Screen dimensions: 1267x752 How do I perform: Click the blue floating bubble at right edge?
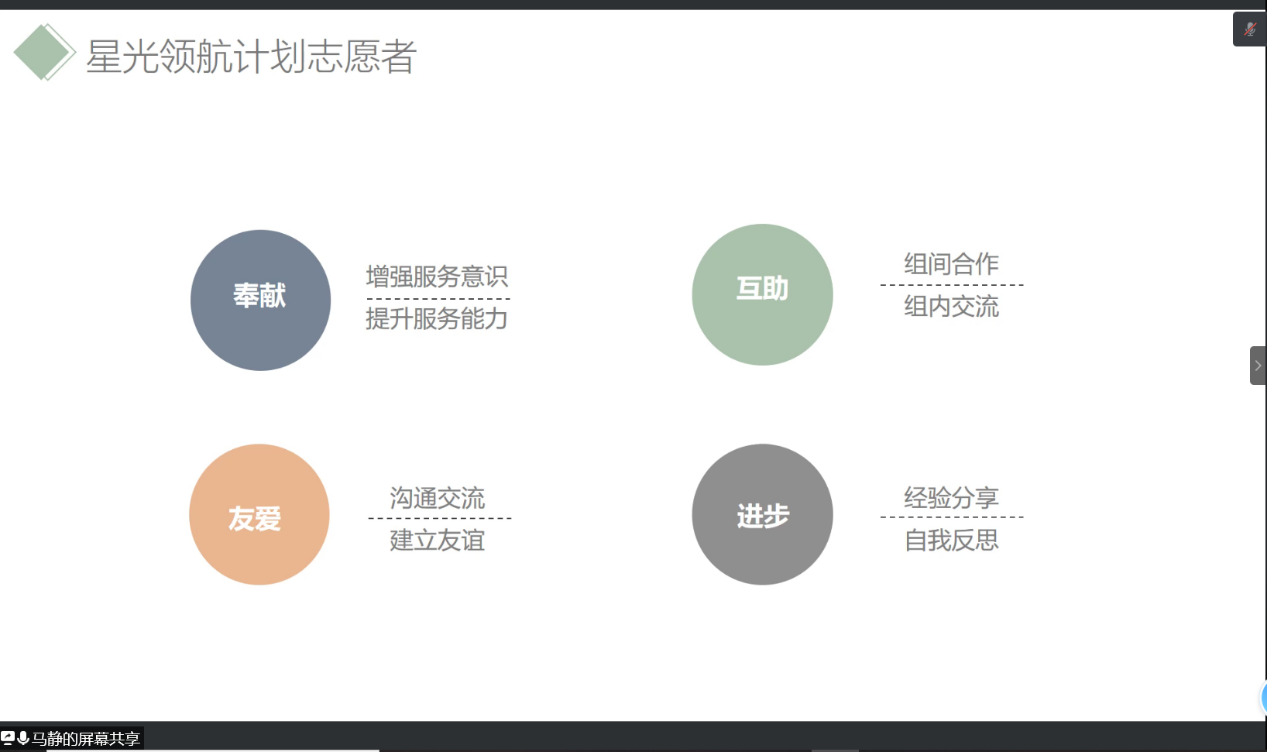pos(1262,698)
